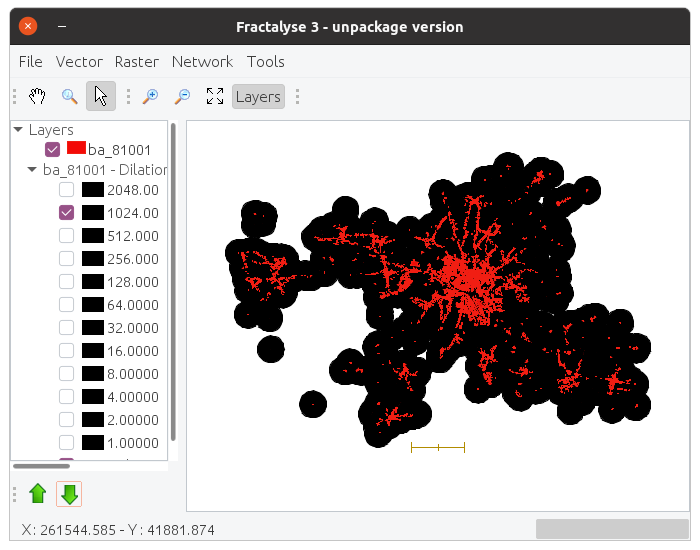Collapse the ba_81001 - Dilation group
This screenshot has width=700, height=550.
(x=32, y=170)
